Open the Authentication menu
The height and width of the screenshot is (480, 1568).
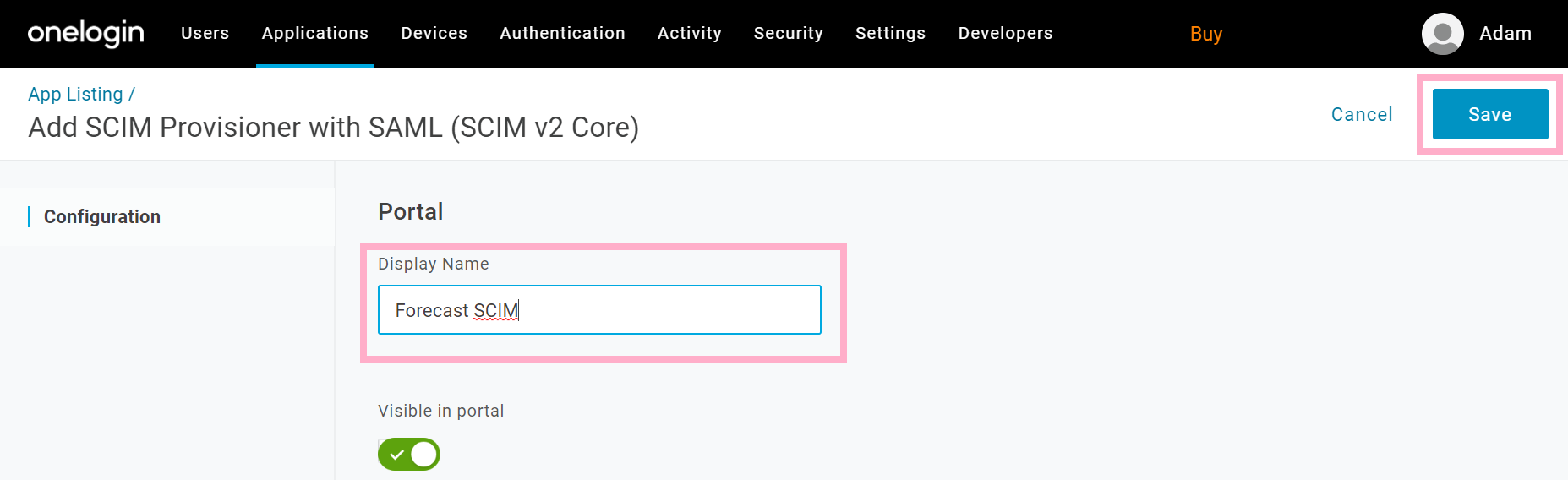[563, 33]
